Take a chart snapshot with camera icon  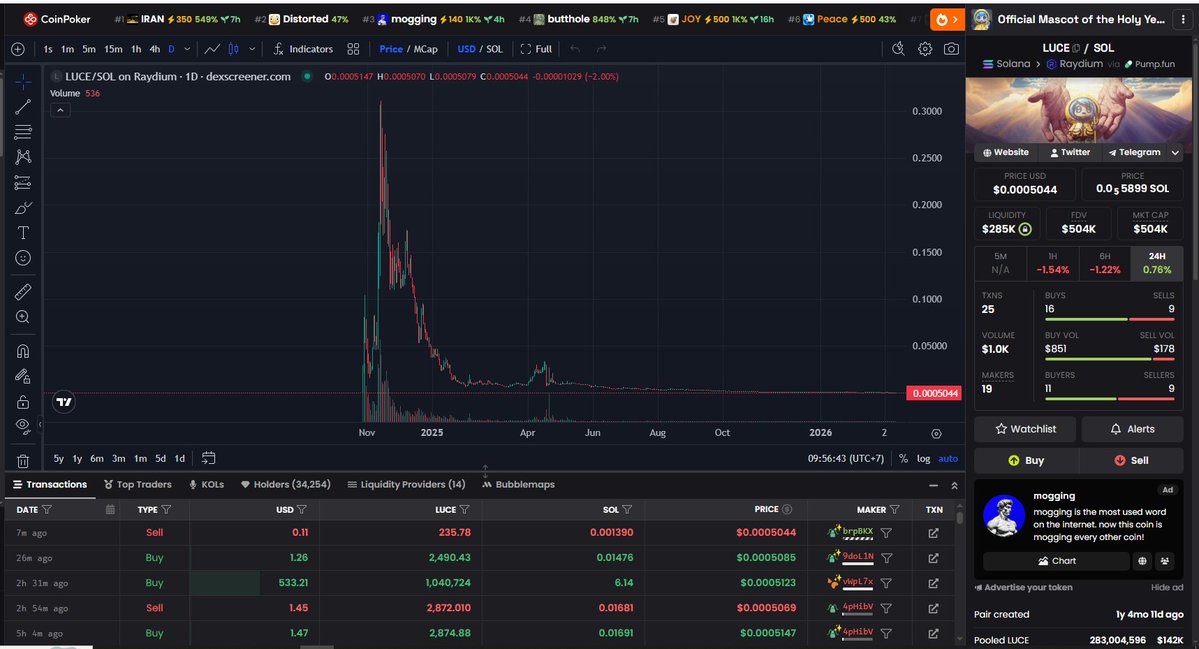click(x=951, y=49)
